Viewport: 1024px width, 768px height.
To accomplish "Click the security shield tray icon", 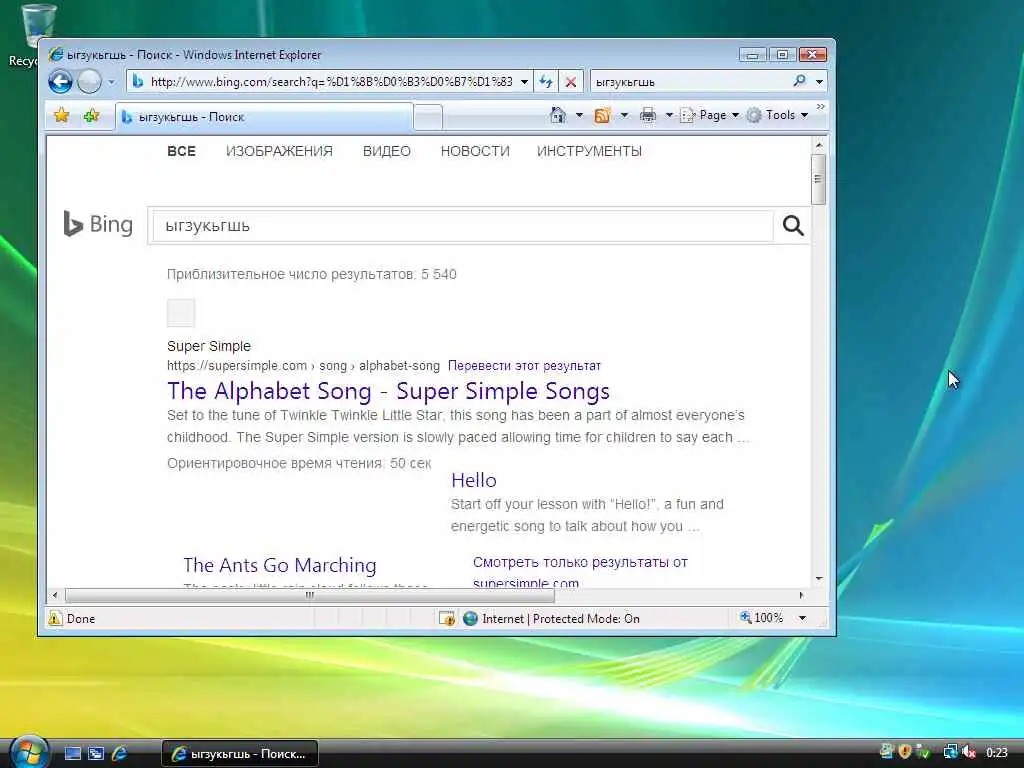I will click(x=904, y=752).
